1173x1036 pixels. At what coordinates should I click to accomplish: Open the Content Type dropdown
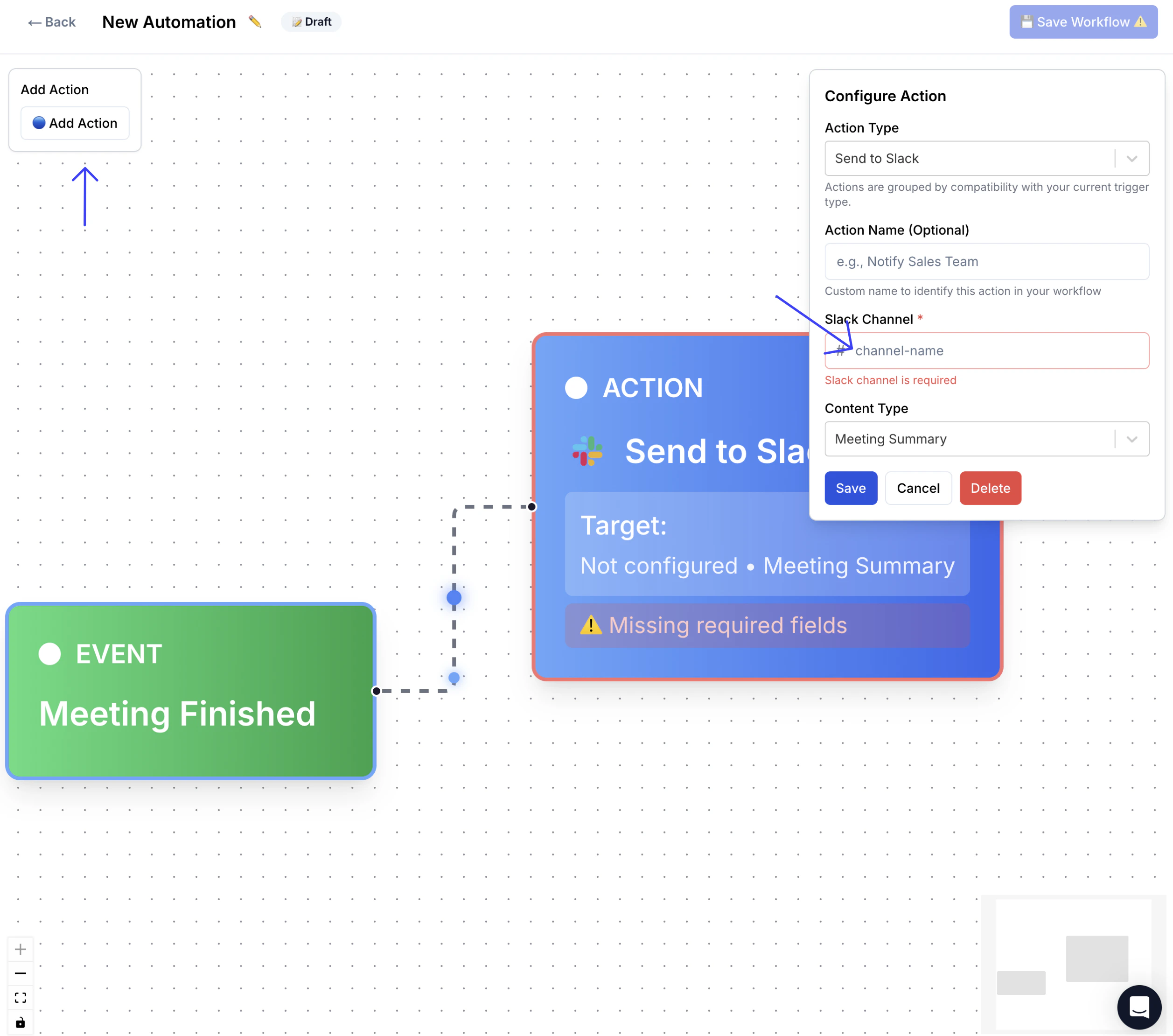point(986,439)
